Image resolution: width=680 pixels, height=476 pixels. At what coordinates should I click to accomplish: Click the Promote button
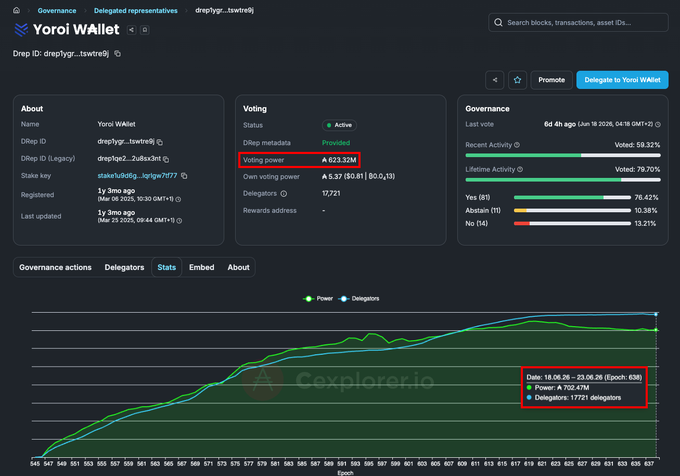click(552, 80)
